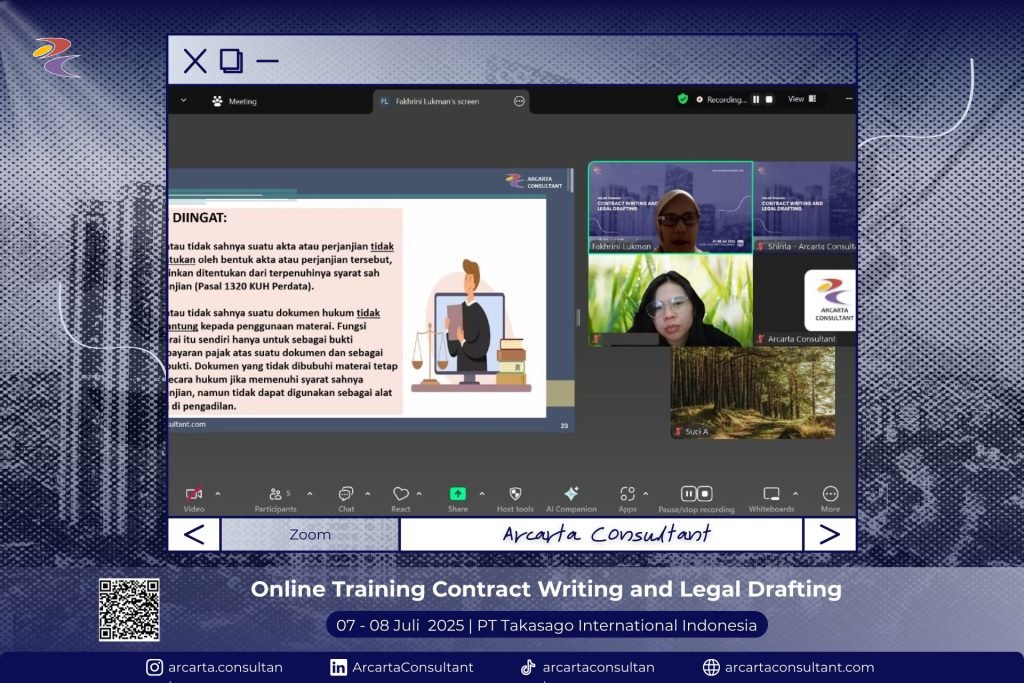Open the Participants panel

click(275, 494)
